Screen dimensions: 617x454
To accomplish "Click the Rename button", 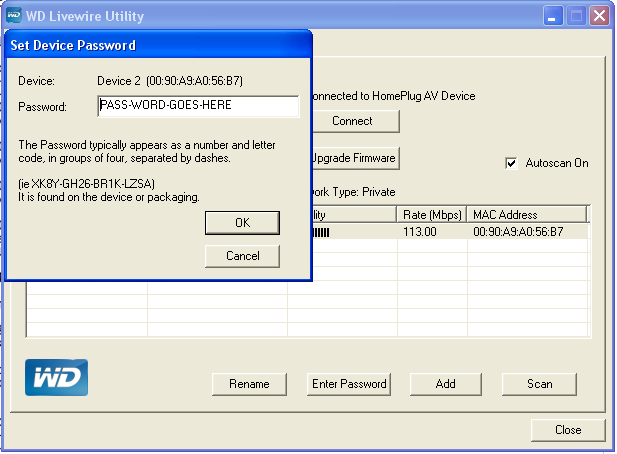I will [249, 384].
